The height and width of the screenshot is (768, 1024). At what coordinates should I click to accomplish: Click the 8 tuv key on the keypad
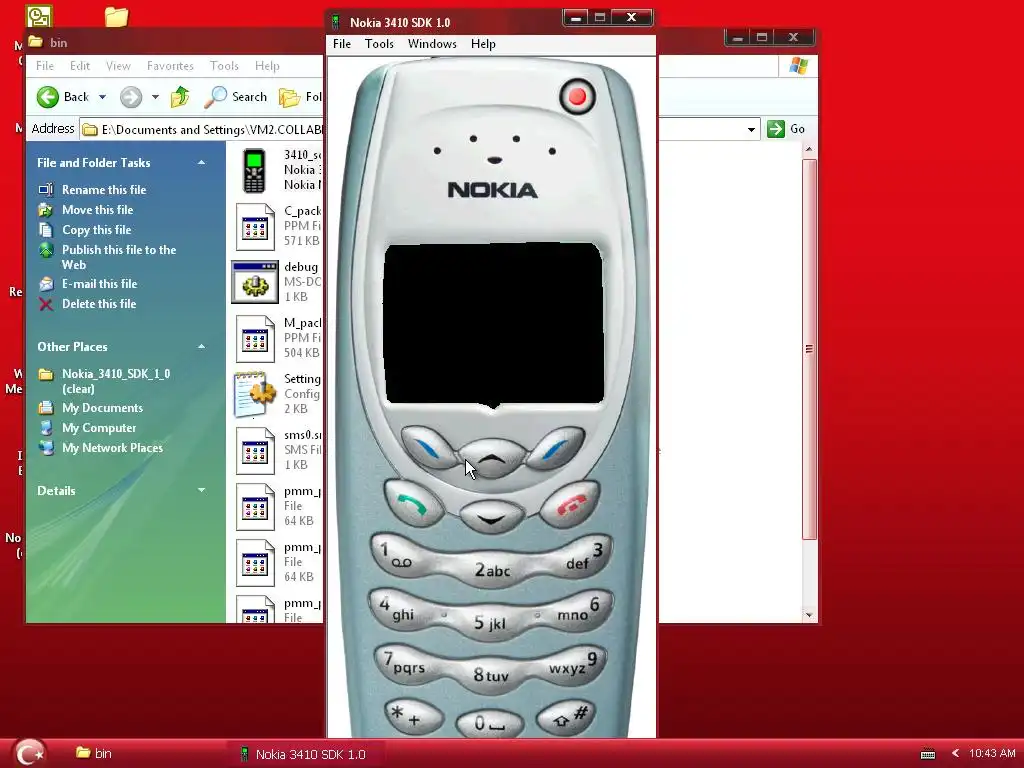(491, 674)
